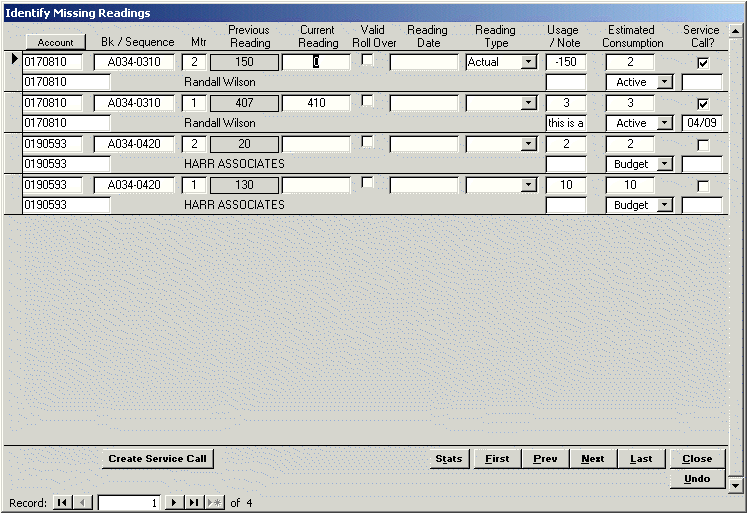Check Service Call for HARR meter 2 row

click(703, 145)
